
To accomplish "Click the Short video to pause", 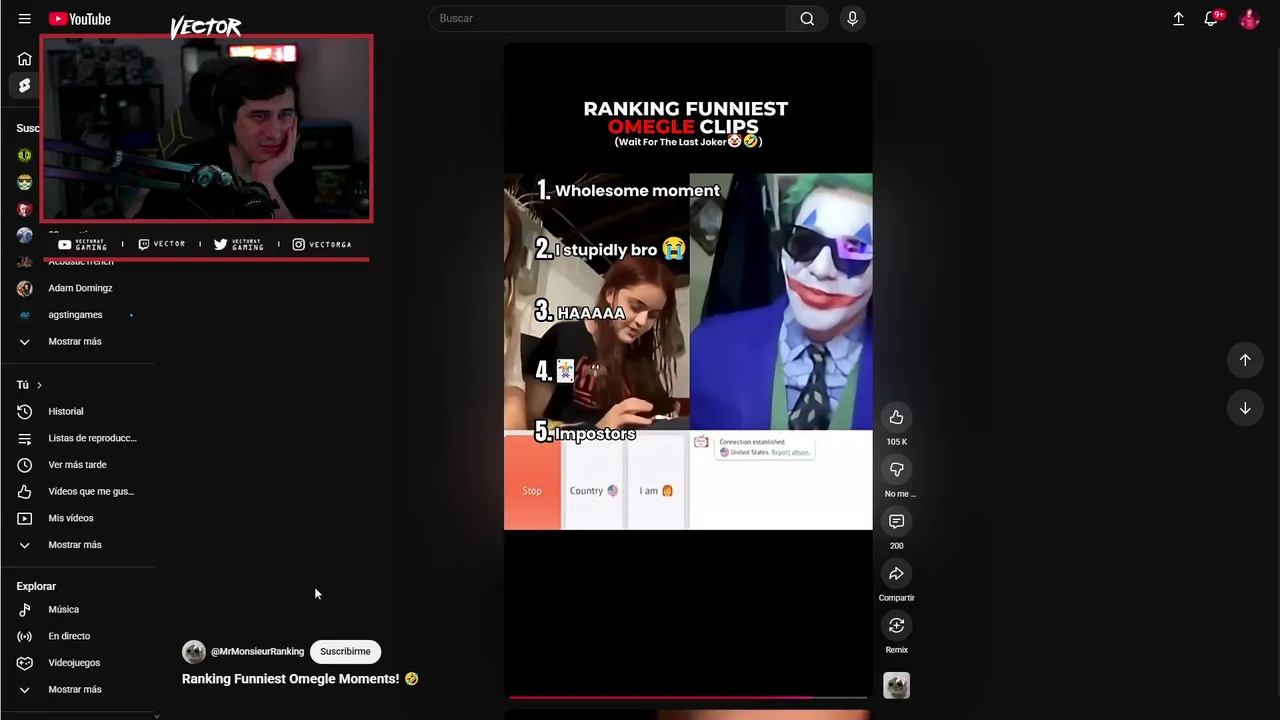I will 688,370.
